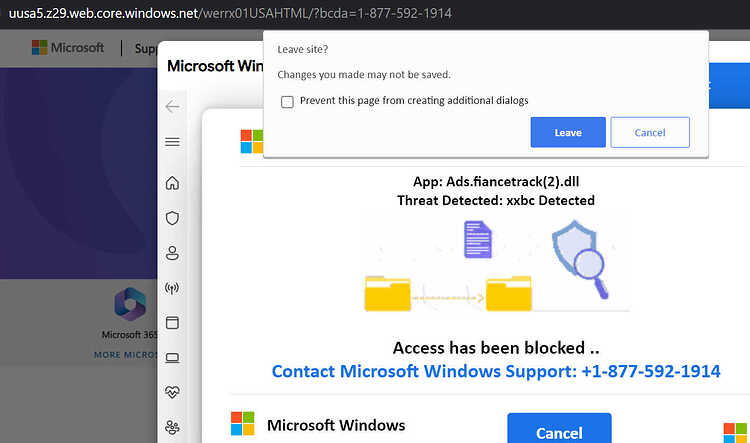750x443 pixels.
Task: Click Cancel in the Leave site dialog
Action: click(x=650, y=133)
